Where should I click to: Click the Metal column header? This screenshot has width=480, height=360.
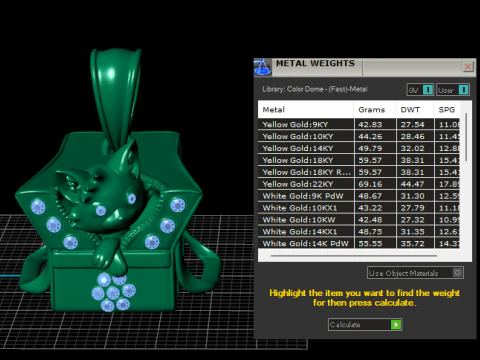306,110
